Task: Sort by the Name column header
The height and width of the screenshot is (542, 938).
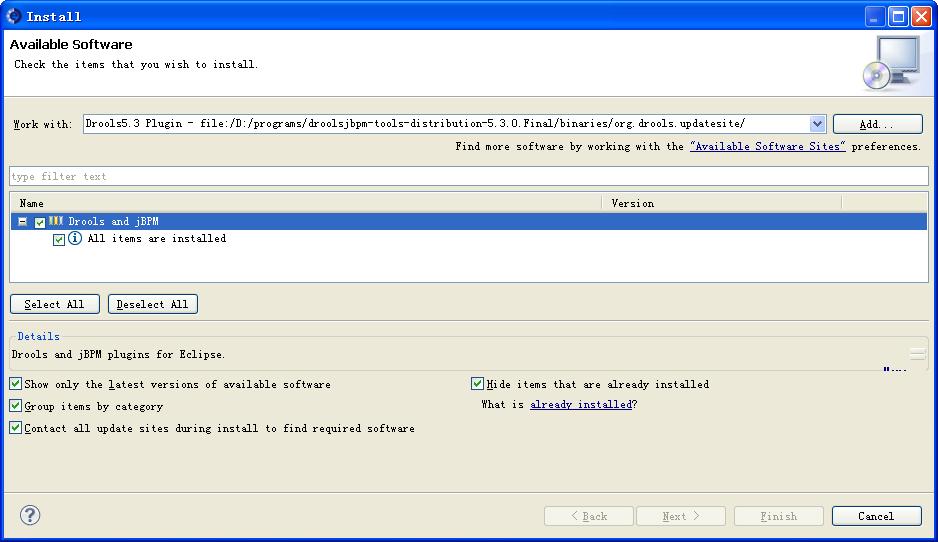Action: coord(306,203)
